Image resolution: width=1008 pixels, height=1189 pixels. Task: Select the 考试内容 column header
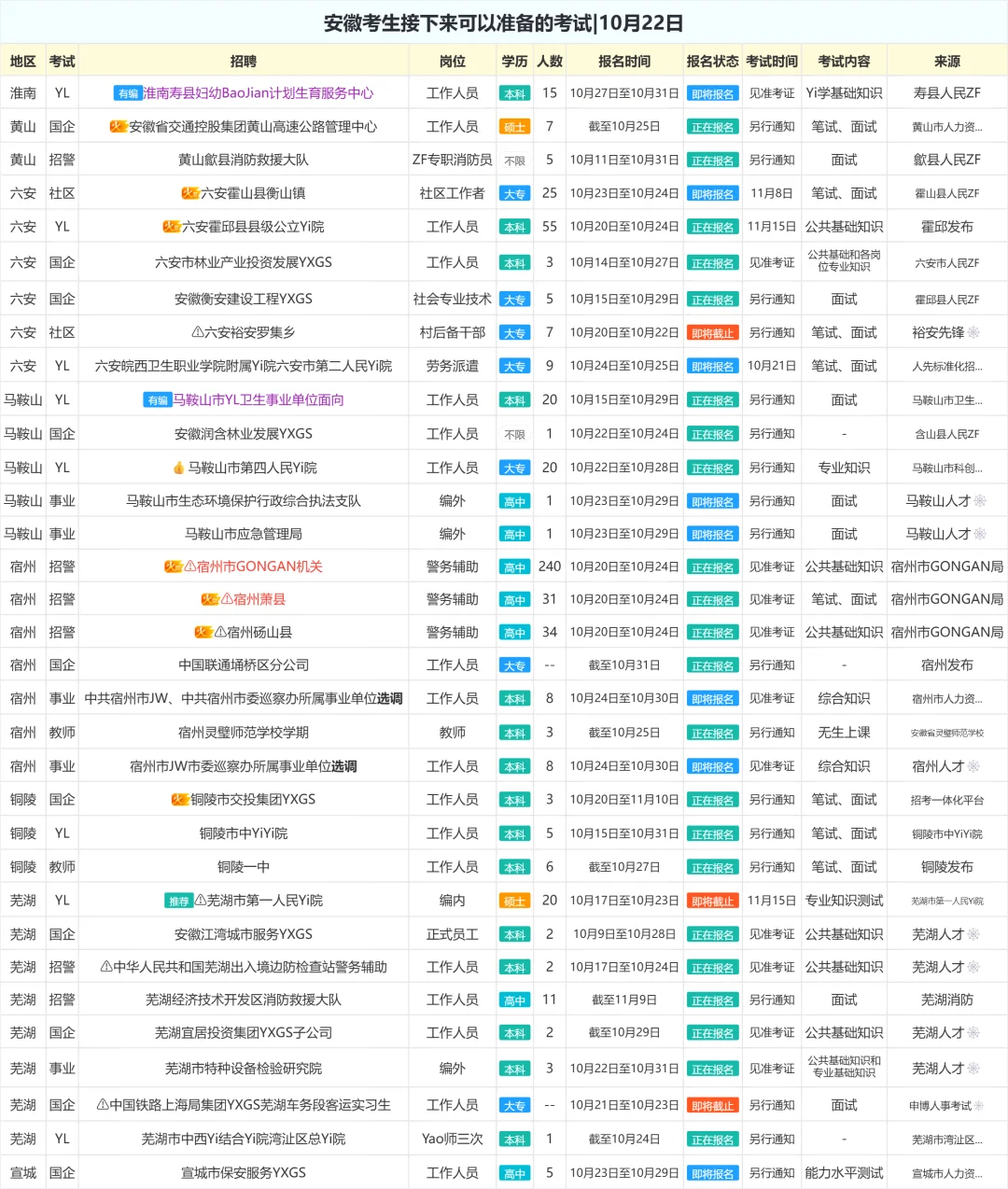click(845, 60)
